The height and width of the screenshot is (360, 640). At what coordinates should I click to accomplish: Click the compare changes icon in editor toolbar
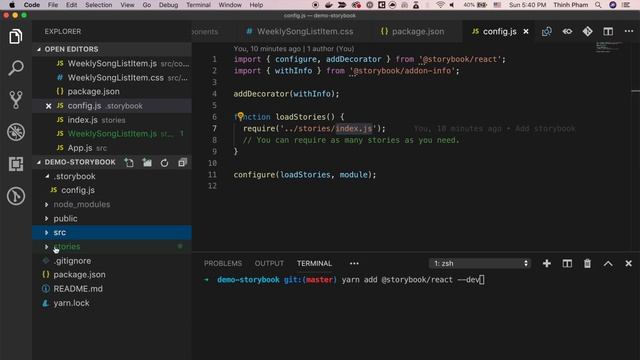point(547,31)
